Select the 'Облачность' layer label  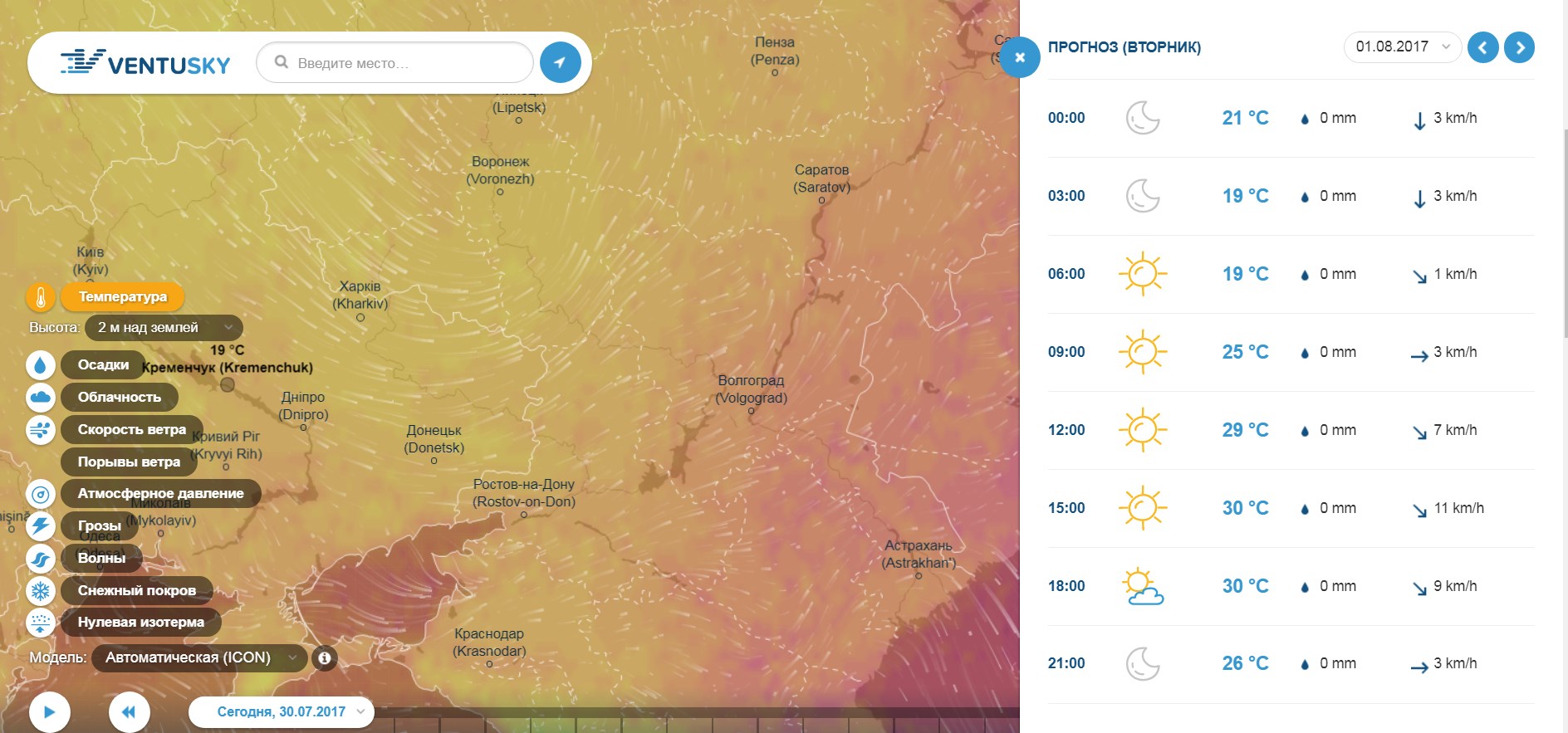click(x=120, y=397)
